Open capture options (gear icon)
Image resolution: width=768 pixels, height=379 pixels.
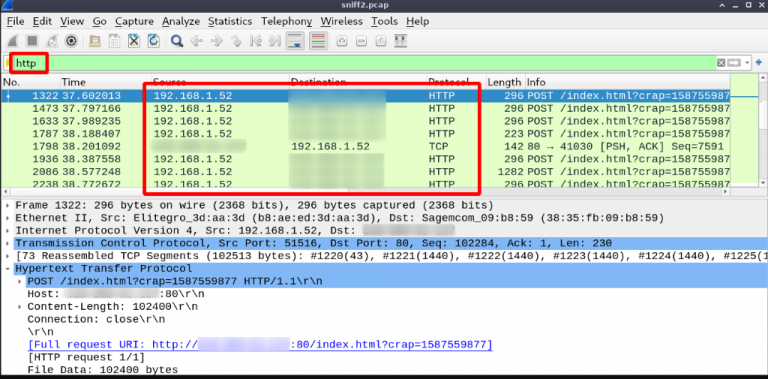(71, 41)
